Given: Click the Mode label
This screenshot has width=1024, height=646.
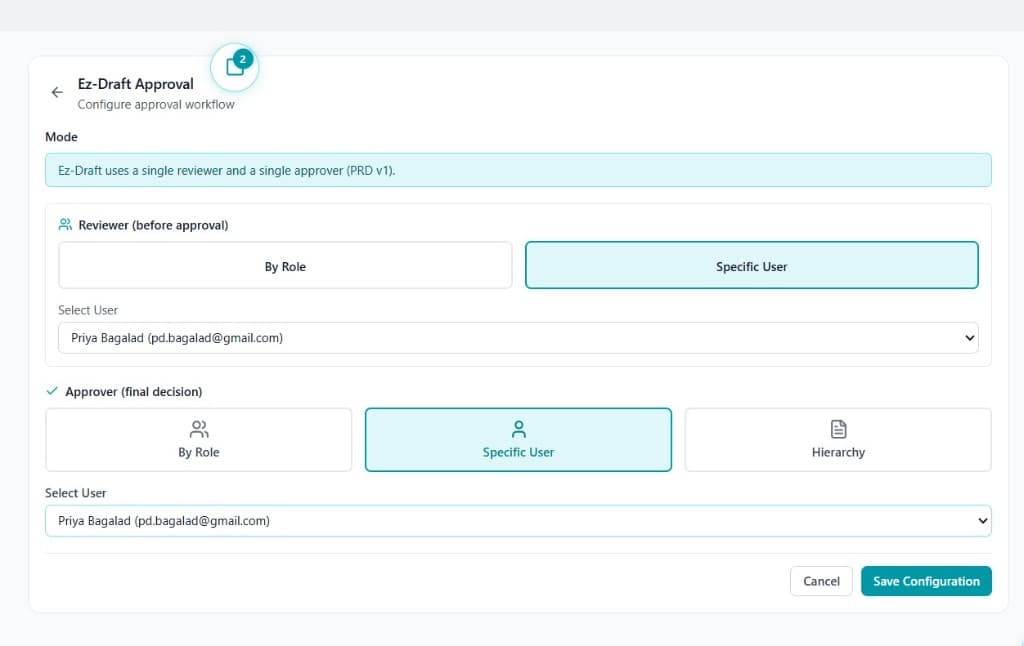Looking at the screenshot, I should 61,137.
